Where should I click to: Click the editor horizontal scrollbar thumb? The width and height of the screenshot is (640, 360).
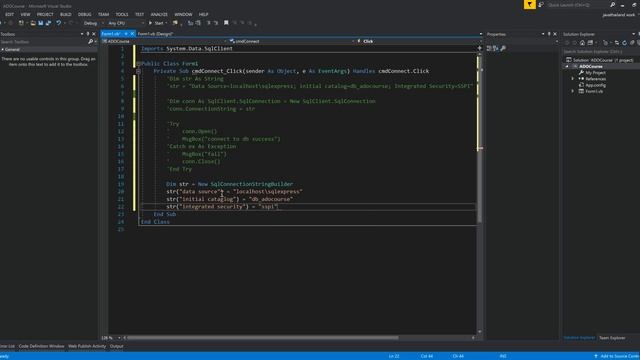pyautogui.click(x=262, y=338)
